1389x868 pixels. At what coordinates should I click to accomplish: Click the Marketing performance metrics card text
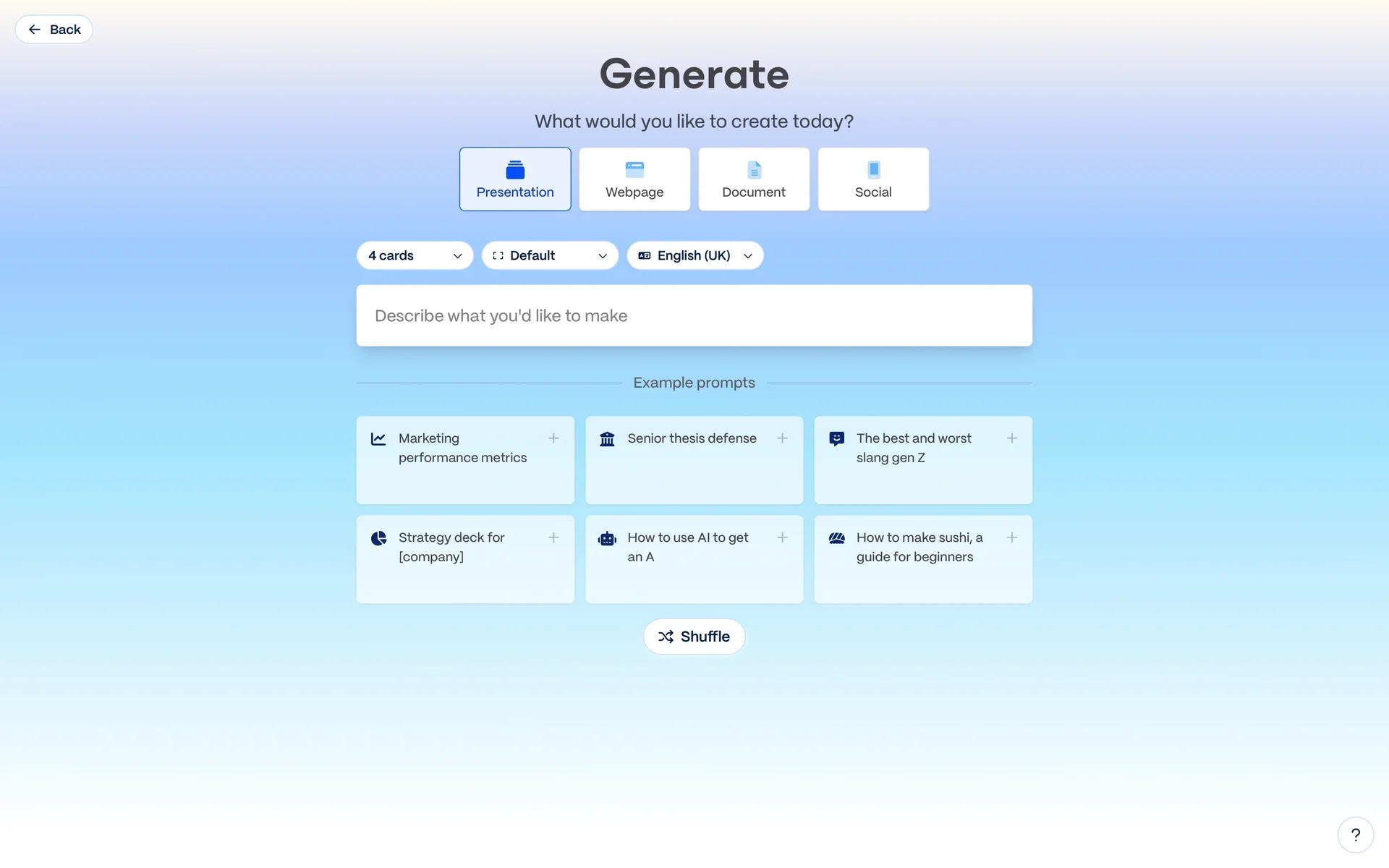coord(462,448)
